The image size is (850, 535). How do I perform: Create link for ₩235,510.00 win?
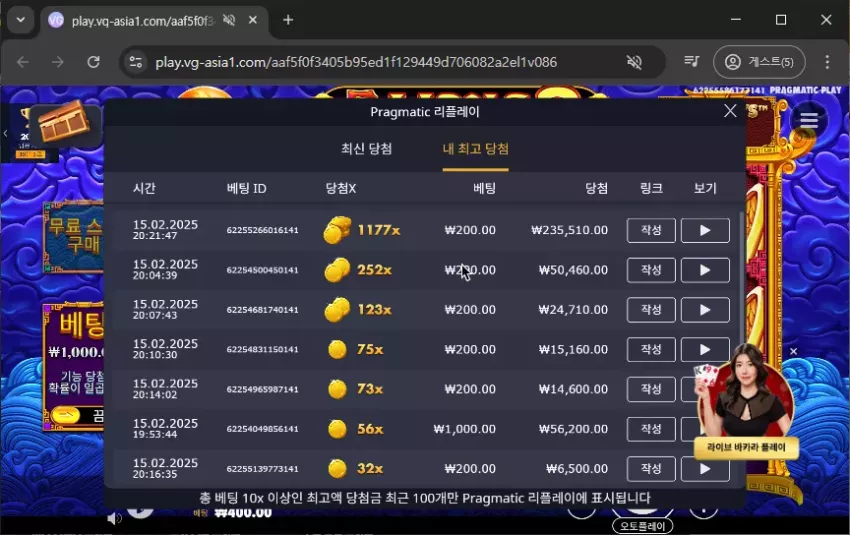click(x=651, y=230)
